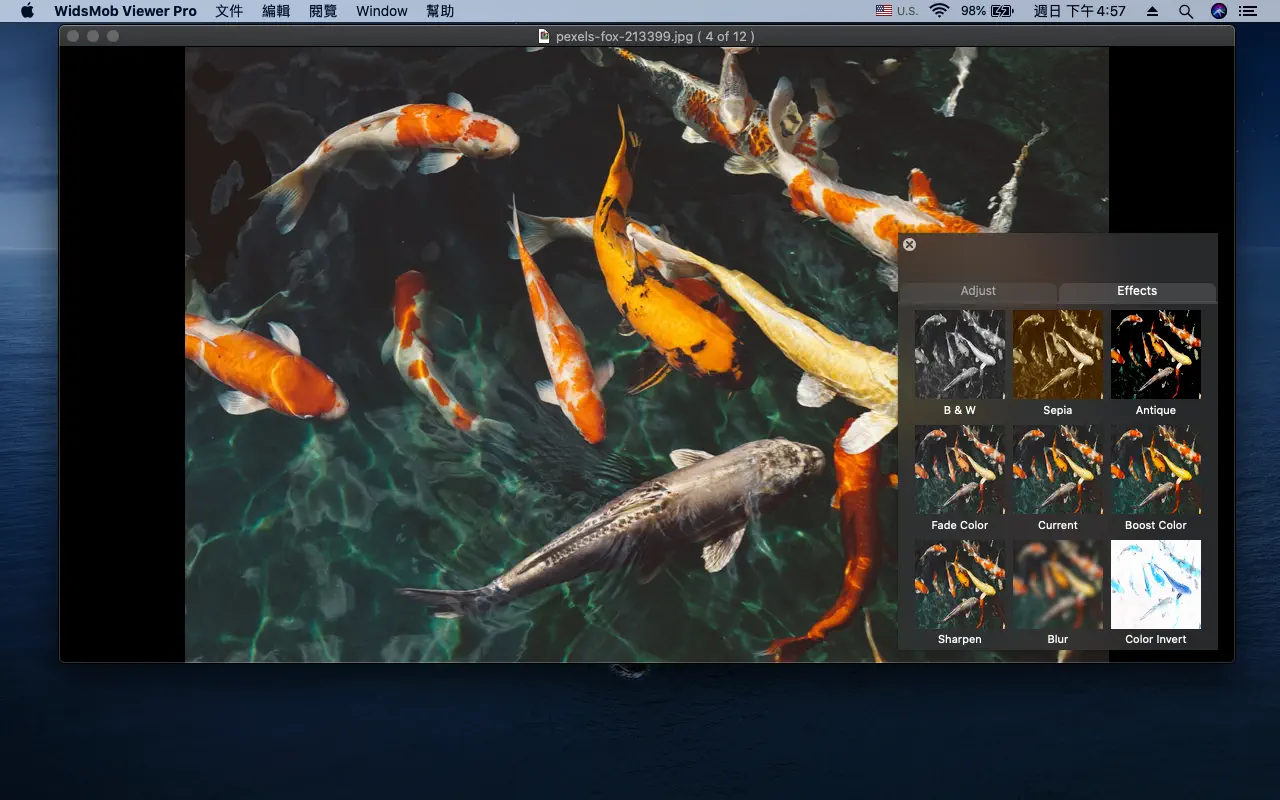Select the Current effect thumbnail
The width and height of the screenshot is (1280, 800).
click(x=1057, y=469)
